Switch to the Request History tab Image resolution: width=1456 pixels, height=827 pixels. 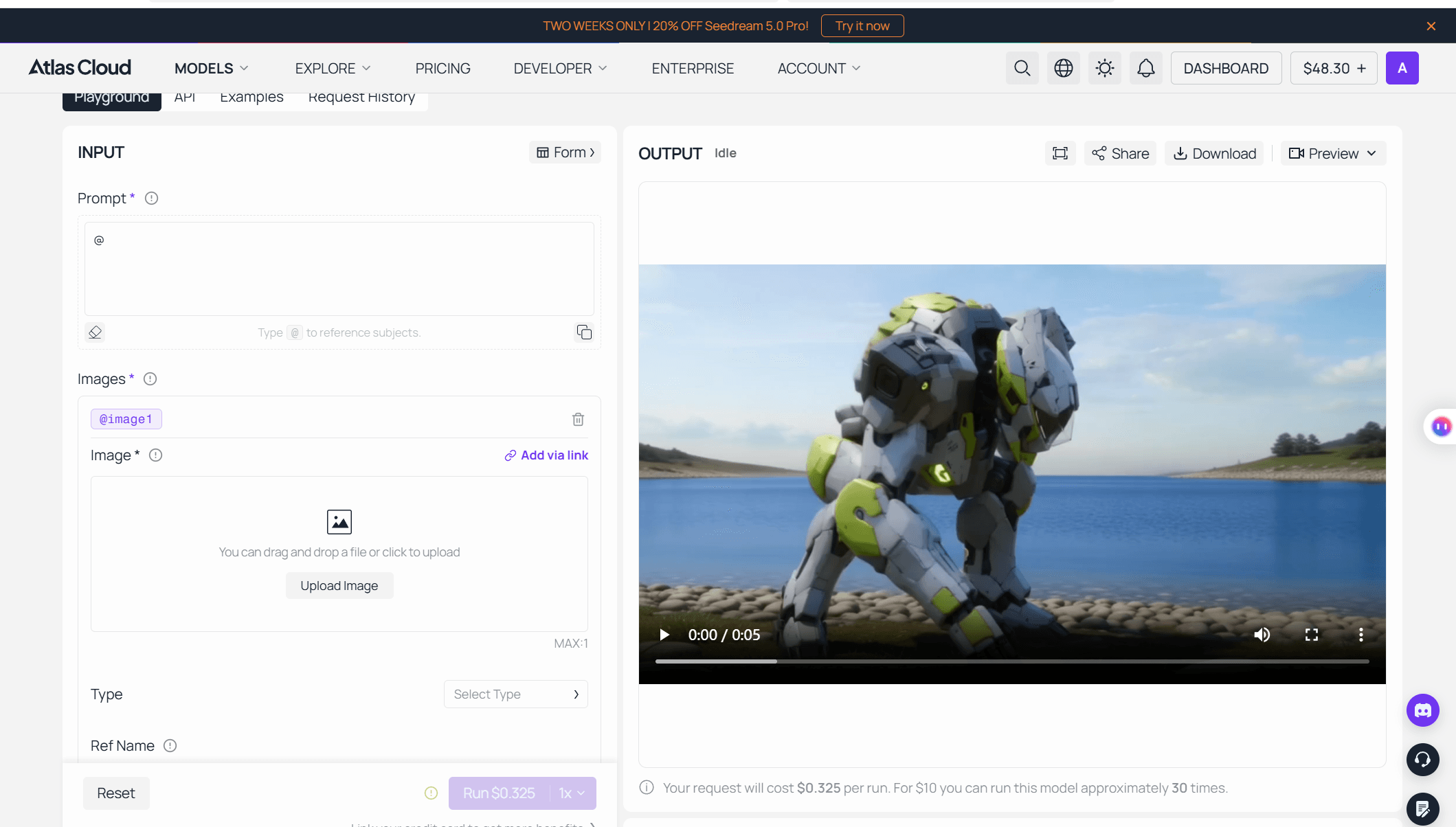click(x=361, y=98)
